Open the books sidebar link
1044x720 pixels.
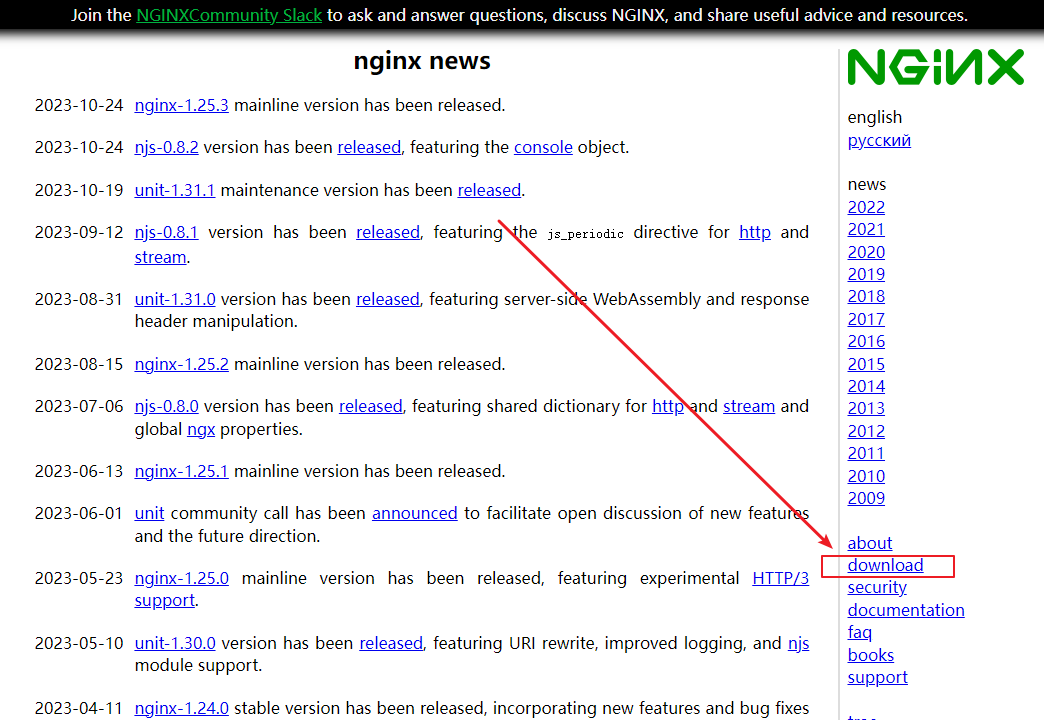coord(871,655)
